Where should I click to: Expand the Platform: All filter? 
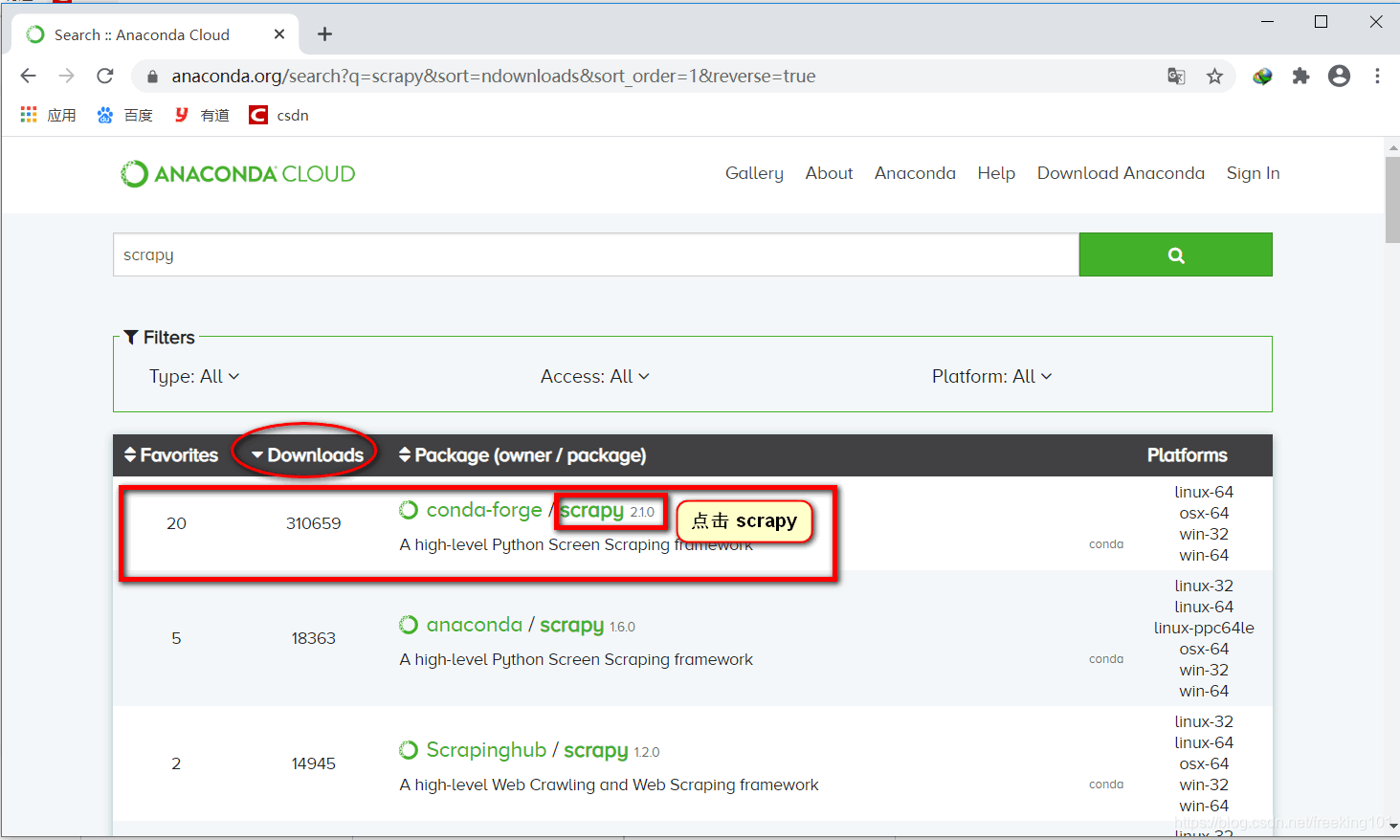(x=992, y=376)
